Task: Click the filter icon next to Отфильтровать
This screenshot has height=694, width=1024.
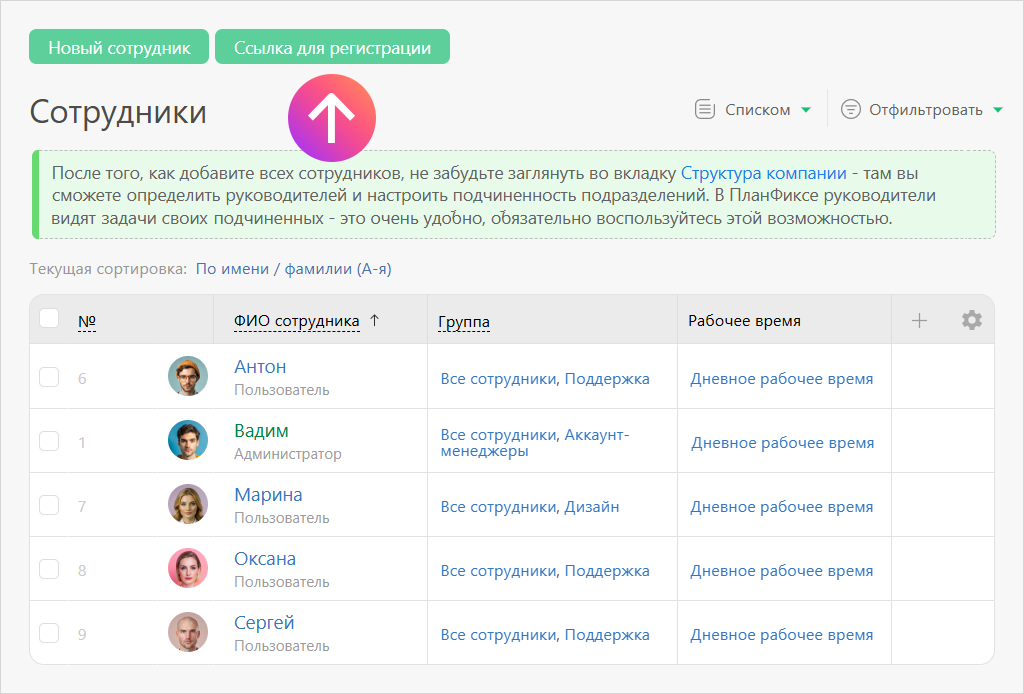Action: [x=851, y=109]
